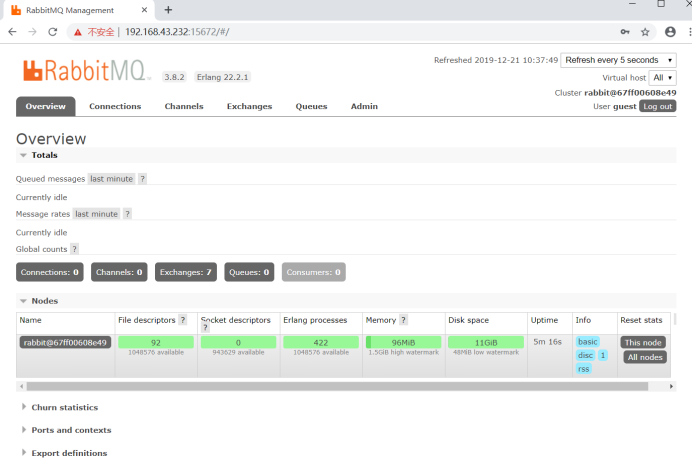Screen dimensions: 692x459
Task: Click the Socket descriptors 0 bar
Action: pos(238,342)
